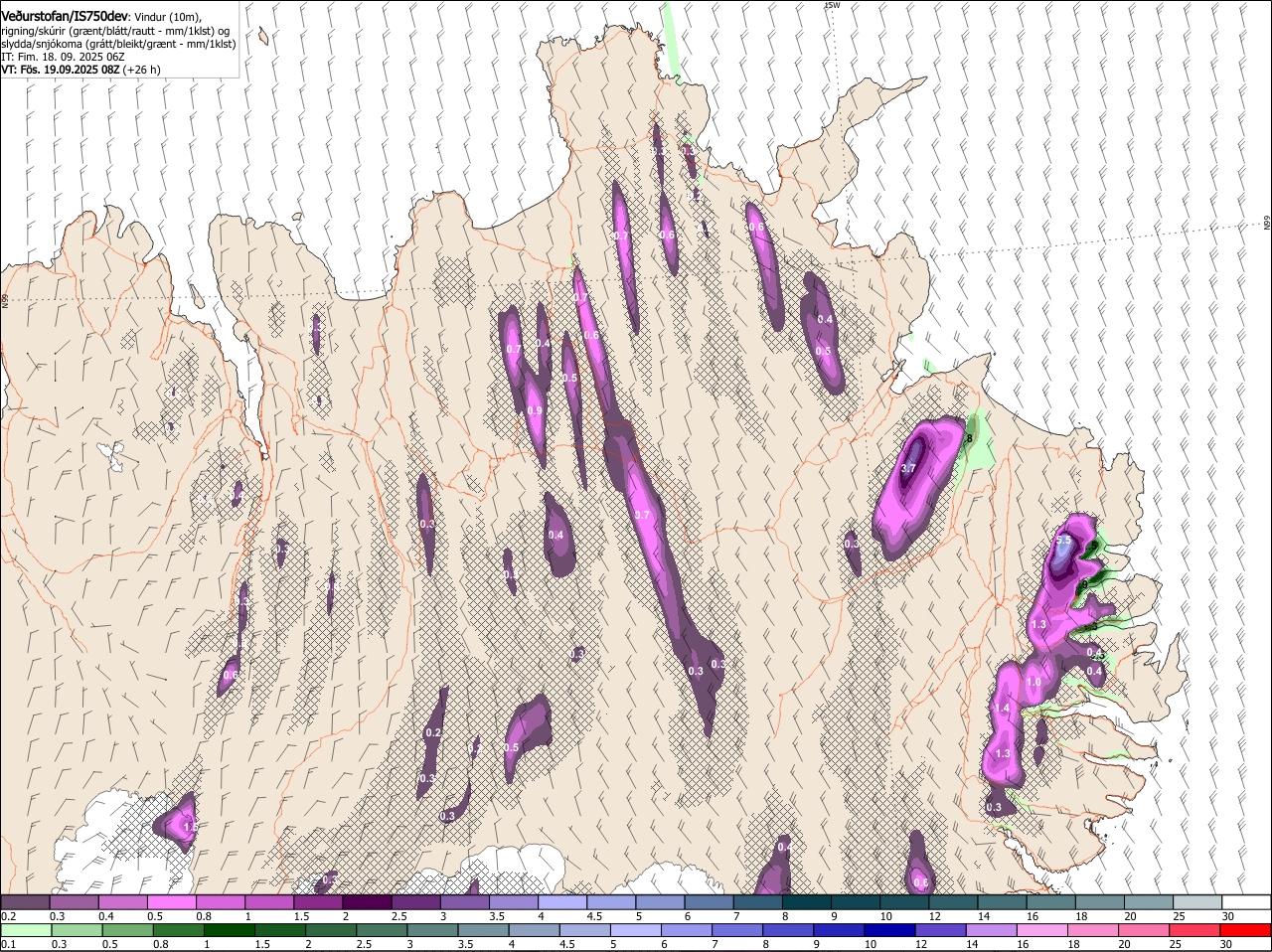The image size is (1272, 952).
Task: Select the rain legend swatch between 0.3 and 0.5
Action: click(76, 930)
